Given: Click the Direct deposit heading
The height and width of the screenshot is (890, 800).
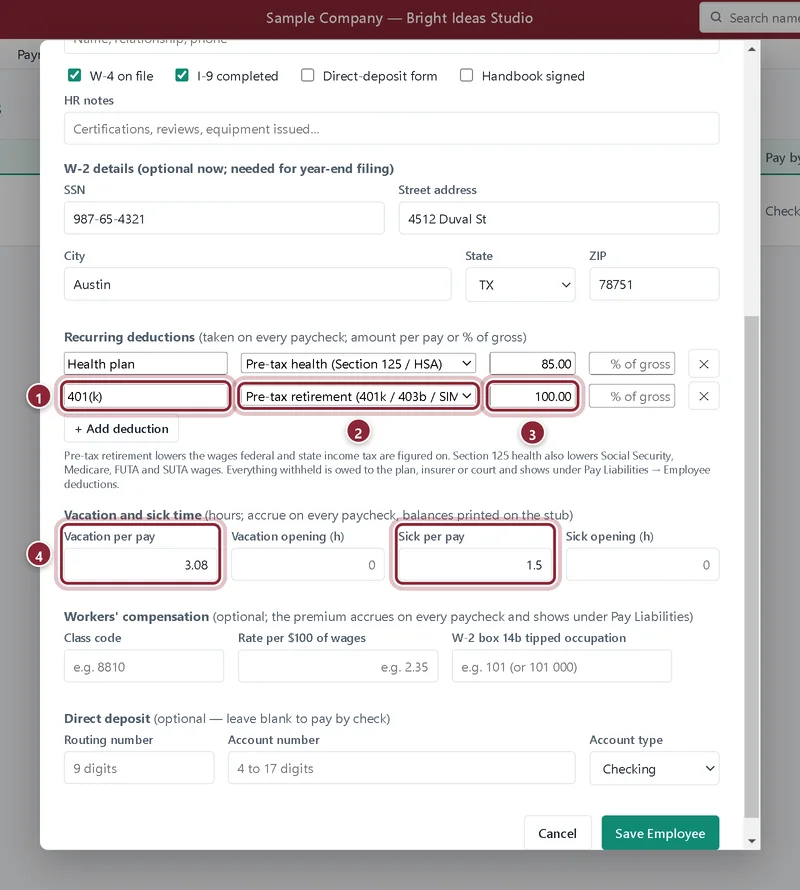Looking at the screenshot, I should tap(107, 718).
